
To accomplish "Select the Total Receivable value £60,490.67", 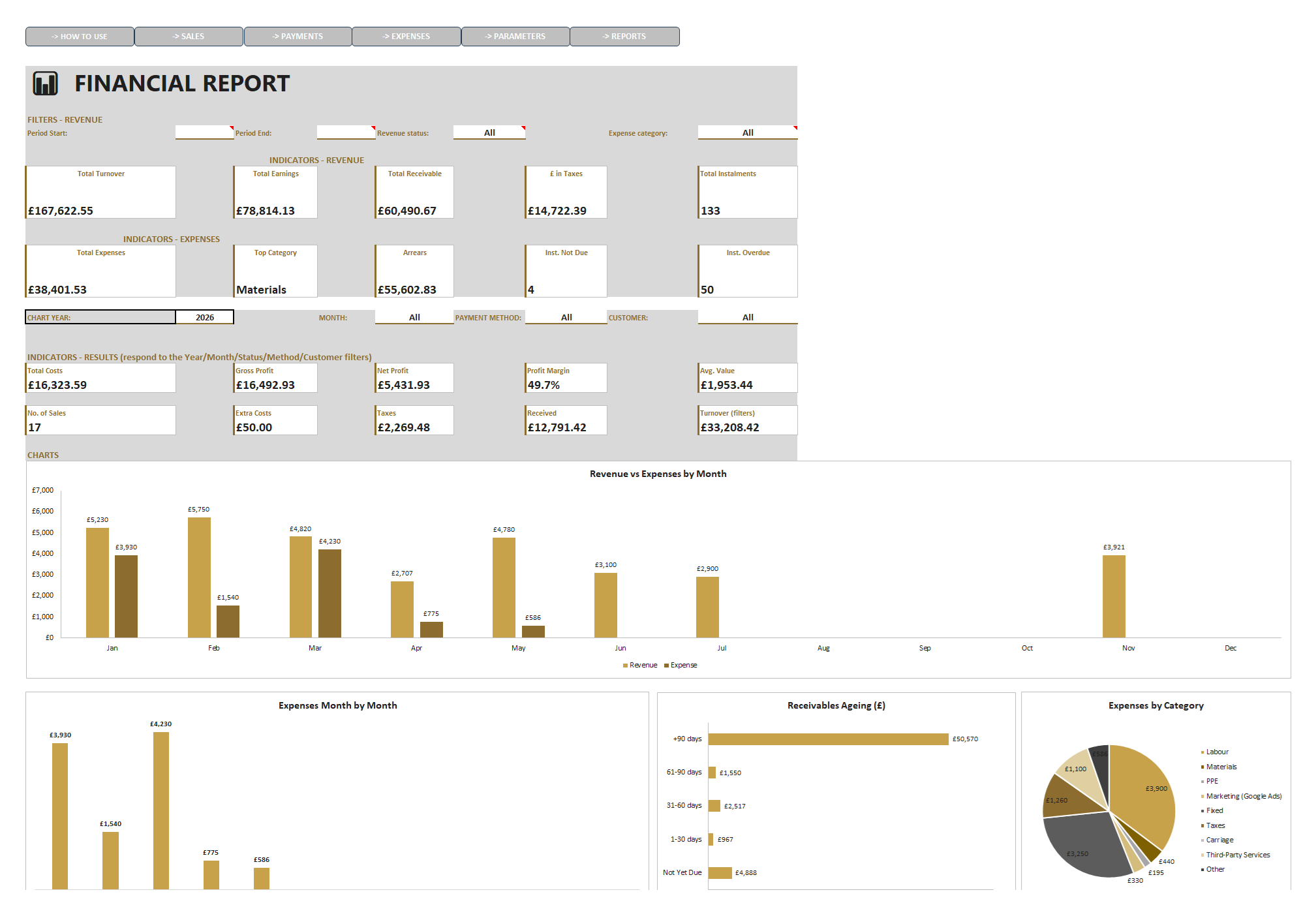I will (407, 211).
